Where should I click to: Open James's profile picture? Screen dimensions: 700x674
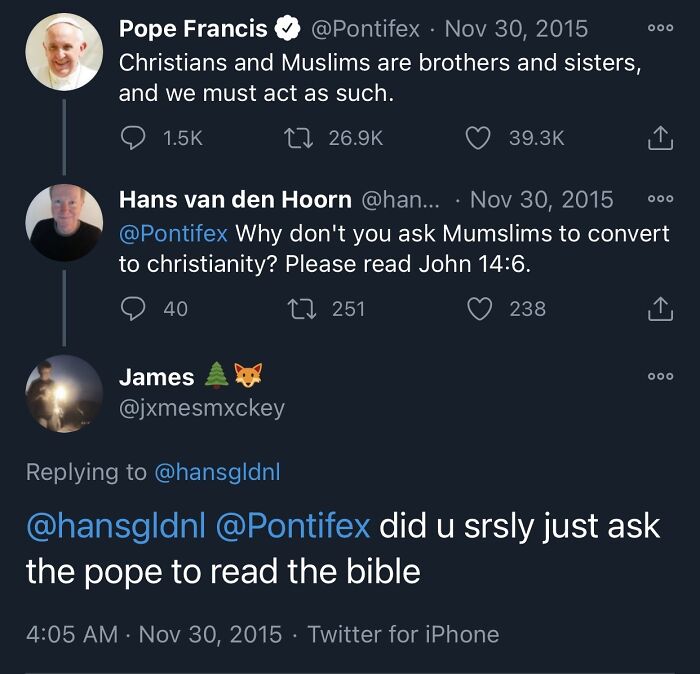(64, 393)
